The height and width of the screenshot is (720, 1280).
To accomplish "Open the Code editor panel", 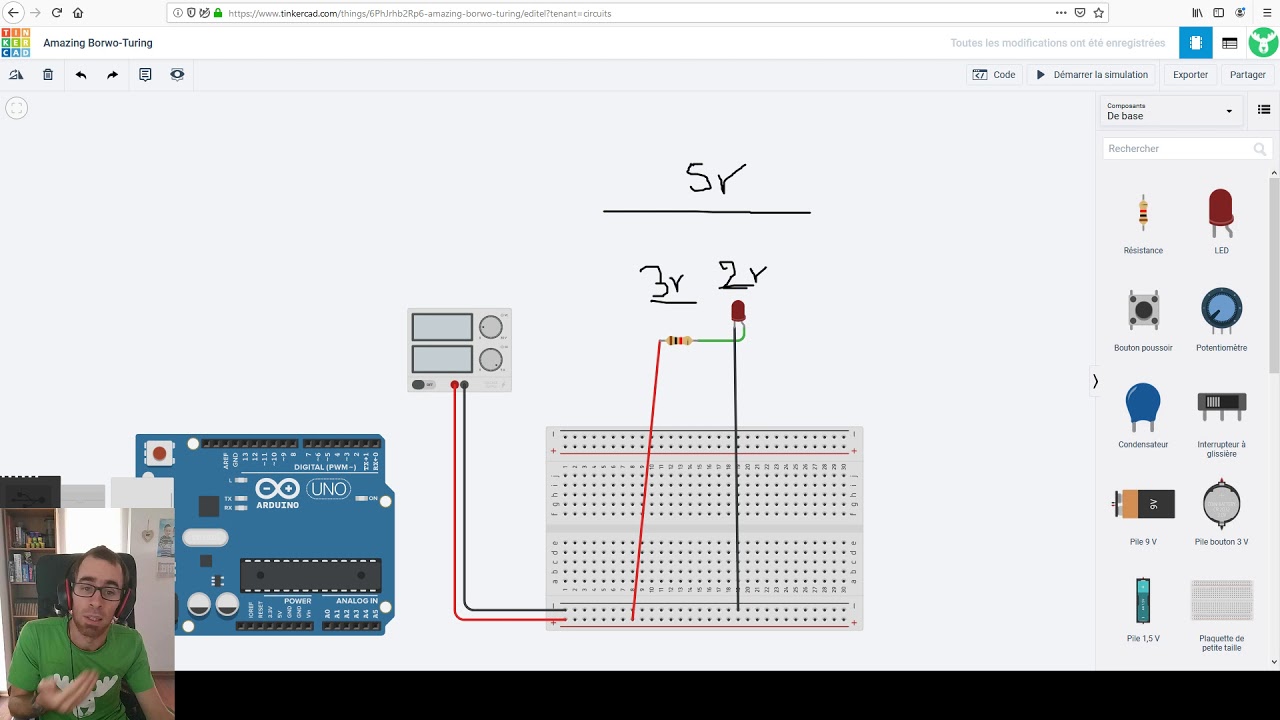I will [994, 75].
